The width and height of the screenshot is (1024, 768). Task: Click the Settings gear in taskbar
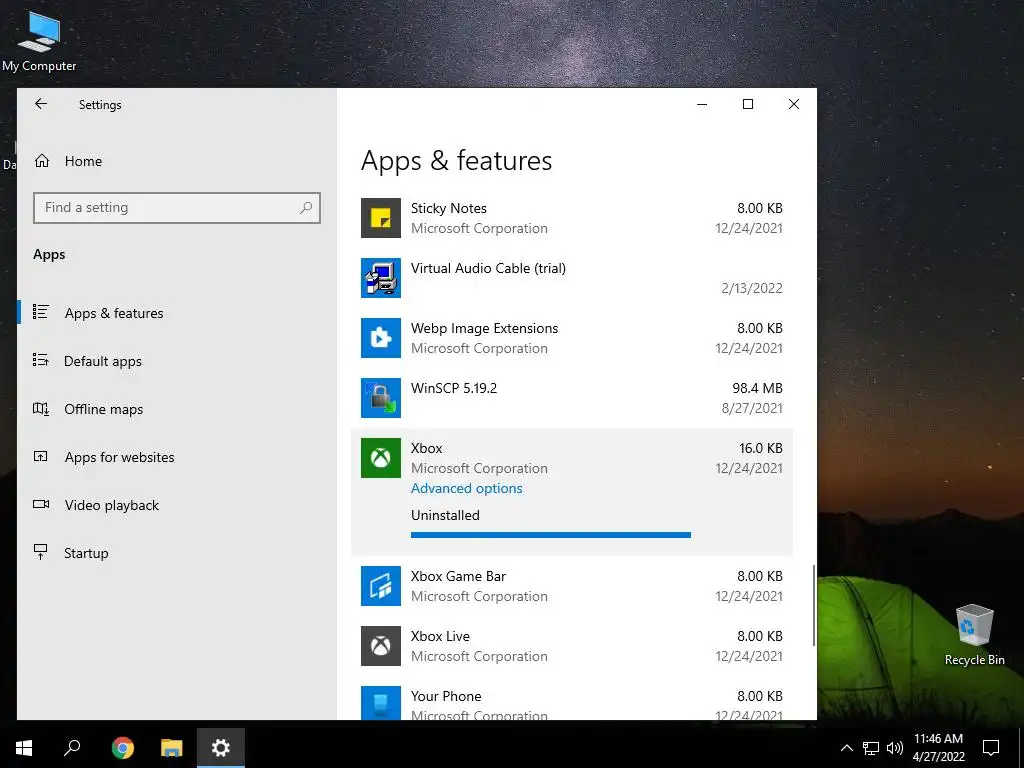[x=221, y=748]
